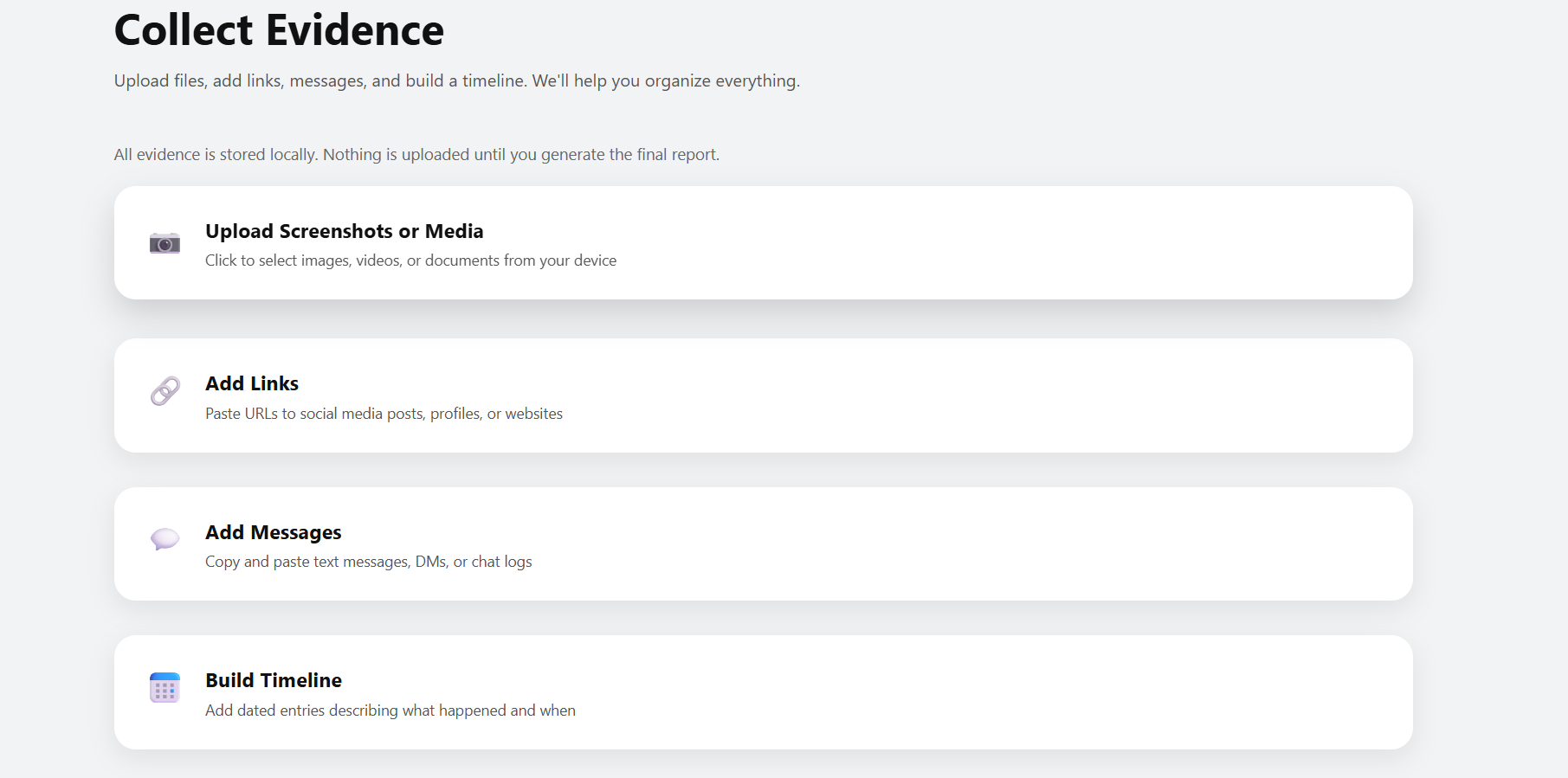Click "We'll help you organize everything" sentence
Screen dimensions: 1568x778
click(665, 80)
